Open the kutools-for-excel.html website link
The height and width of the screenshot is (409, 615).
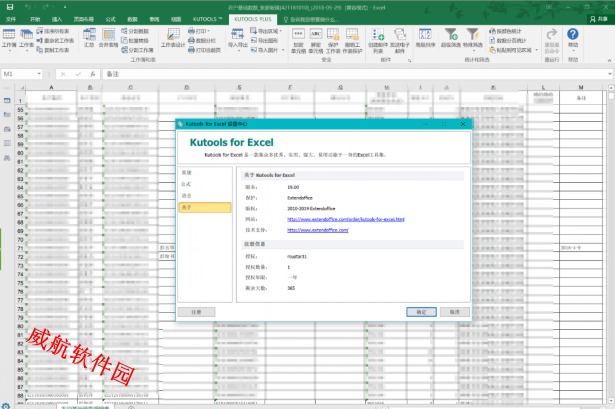pyautogui.click(x=346, y=219)
